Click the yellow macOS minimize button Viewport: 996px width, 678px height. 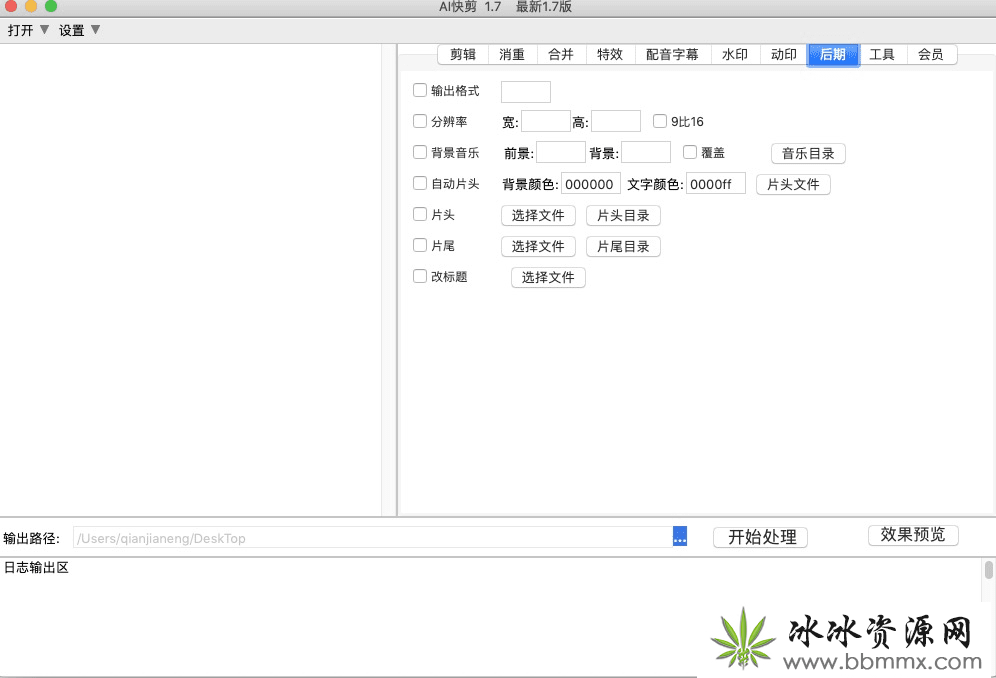point(30,6)
